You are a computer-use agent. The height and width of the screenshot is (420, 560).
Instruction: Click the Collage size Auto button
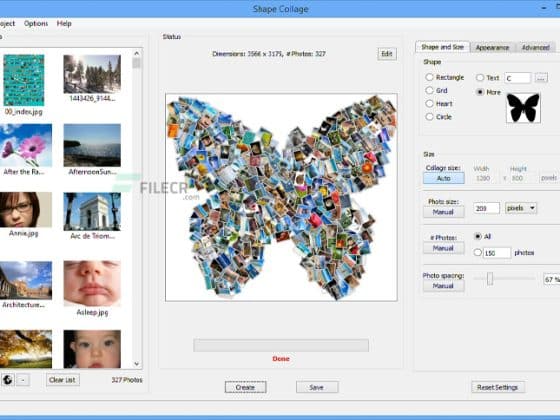click(x=444, y=178)
